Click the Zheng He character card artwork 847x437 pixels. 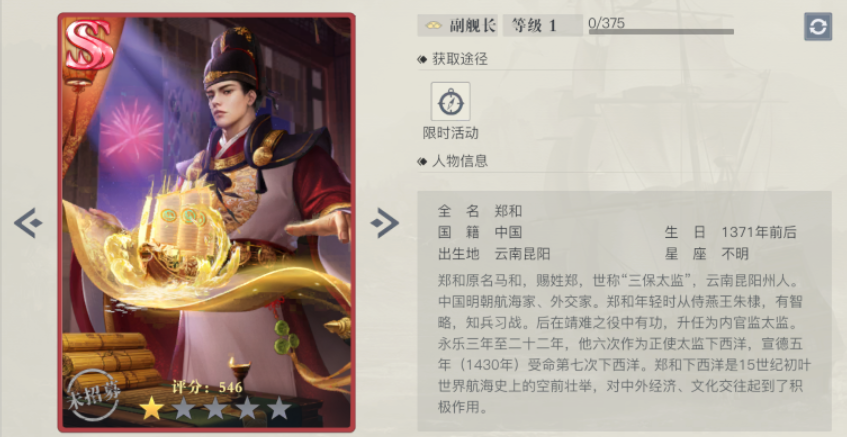point(206,221)
